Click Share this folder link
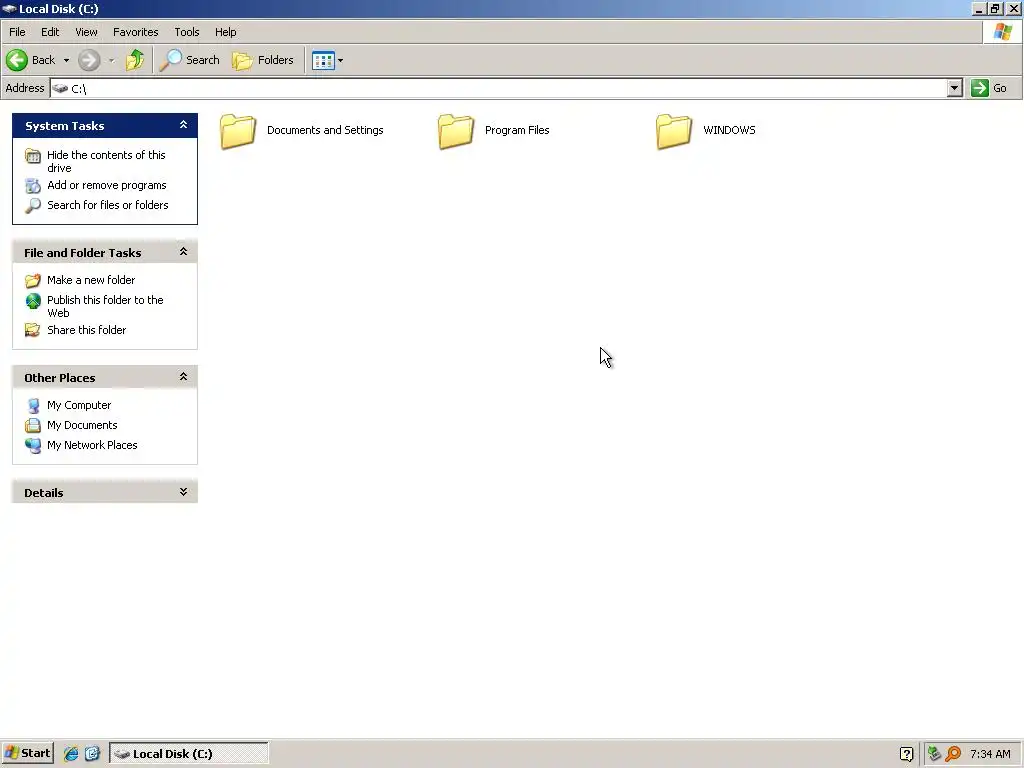 [x=86, y=330]
